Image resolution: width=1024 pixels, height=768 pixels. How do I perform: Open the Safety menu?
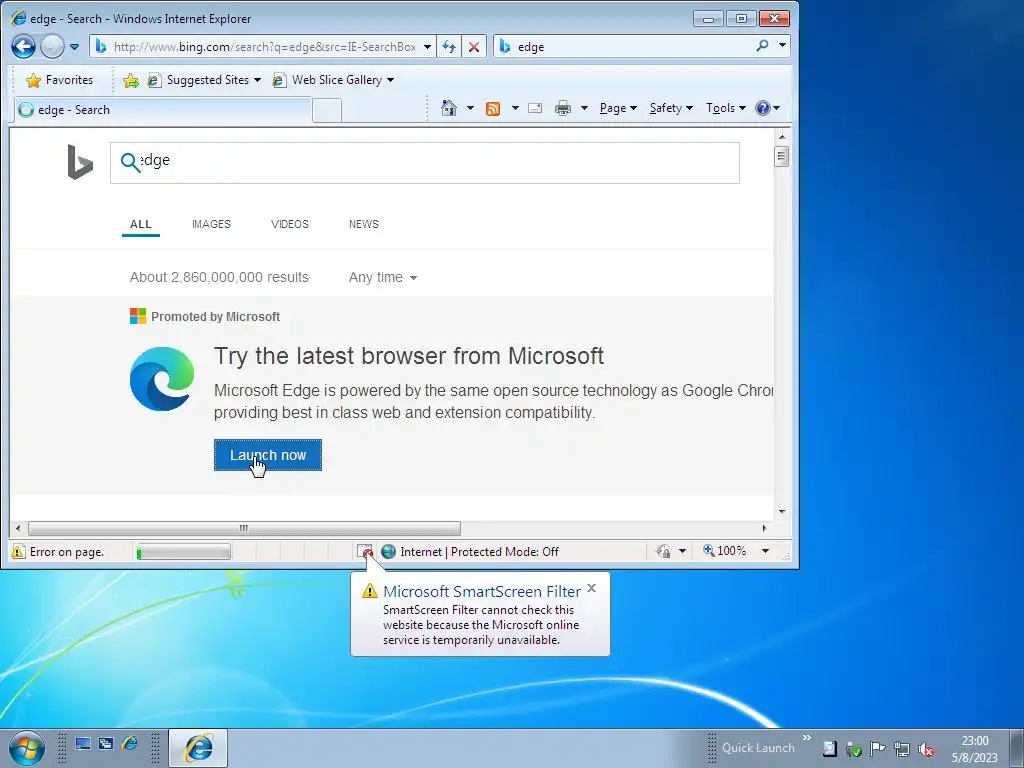[x=671, y=108]
